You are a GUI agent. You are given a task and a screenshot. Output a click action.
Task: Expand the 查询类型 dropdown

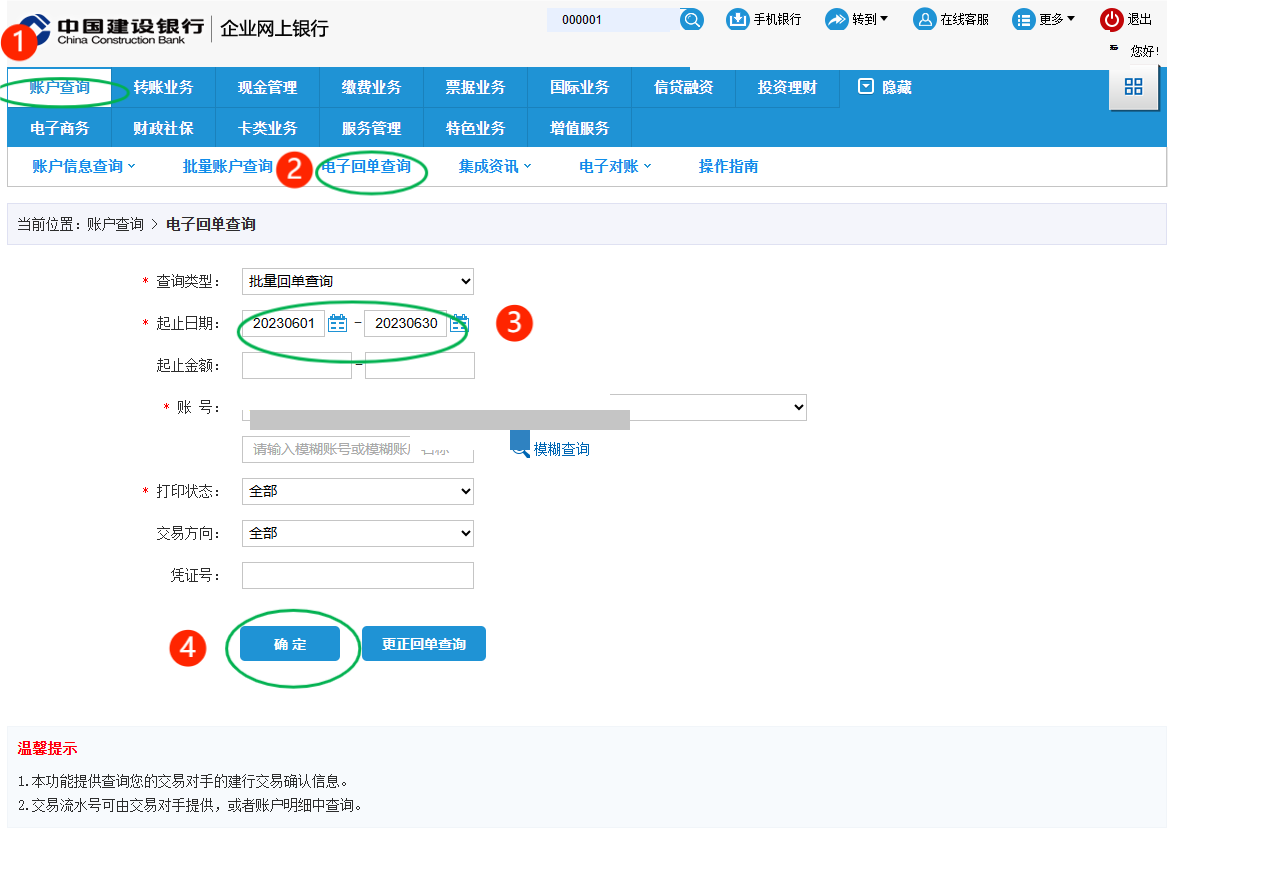pyautogui.click(x=357, y=281)
